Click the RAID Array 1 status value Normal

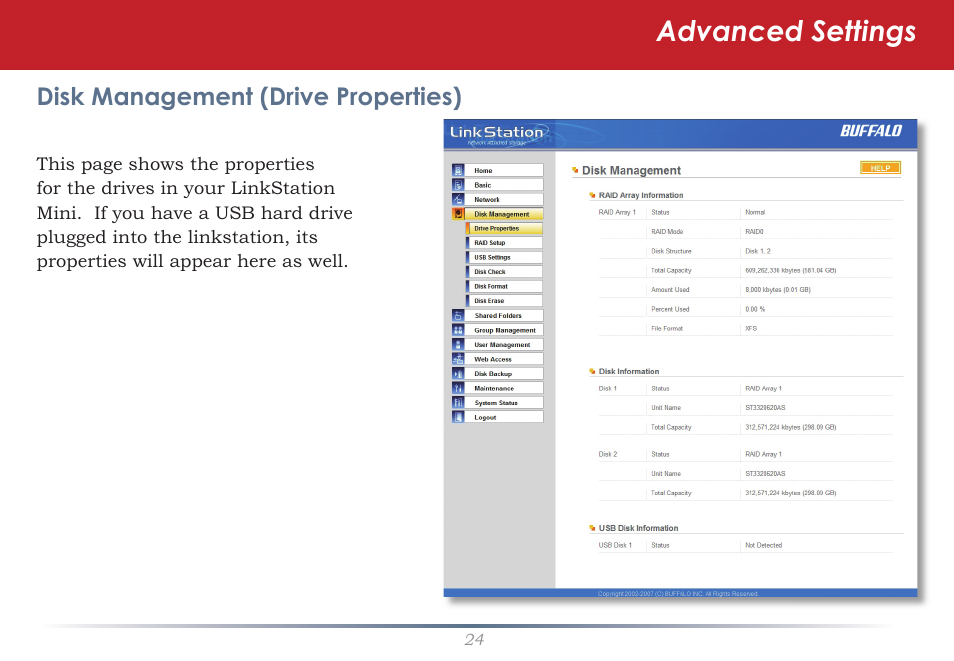(755, 212)
